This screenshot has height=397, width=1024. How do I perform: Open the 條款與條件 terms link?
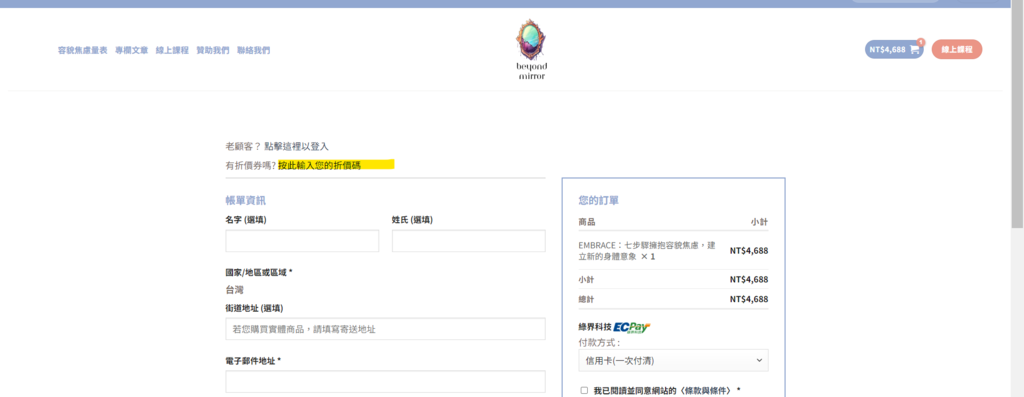[707, 390]
